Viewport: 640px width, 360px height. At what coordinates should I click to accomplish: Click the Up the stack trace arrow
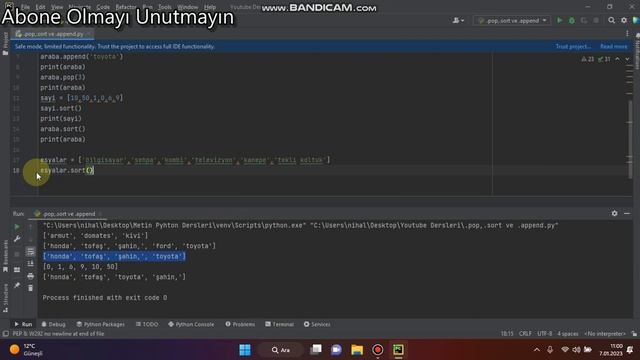click(x=31, y=227)
